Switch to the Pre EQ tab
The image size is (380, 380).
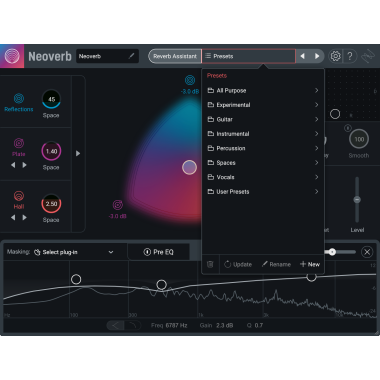[159, 252]
